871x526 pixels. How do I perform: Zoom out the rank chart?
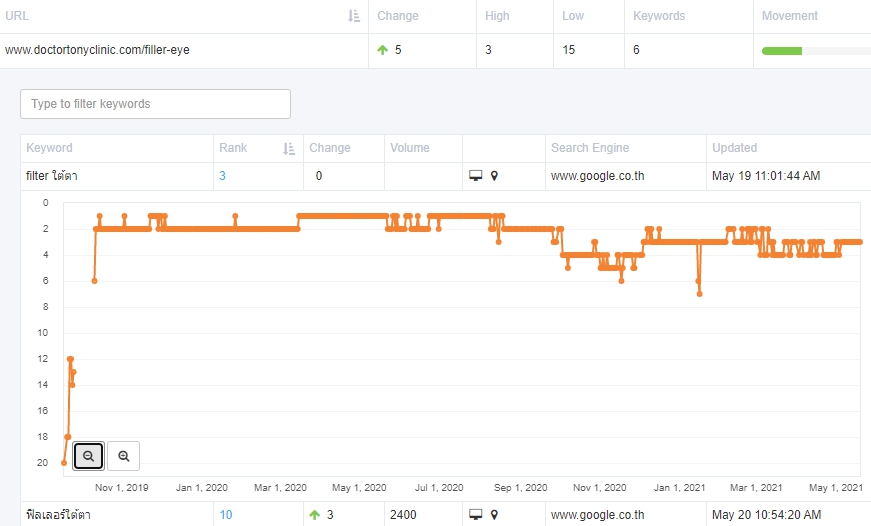tap(88, 456)
